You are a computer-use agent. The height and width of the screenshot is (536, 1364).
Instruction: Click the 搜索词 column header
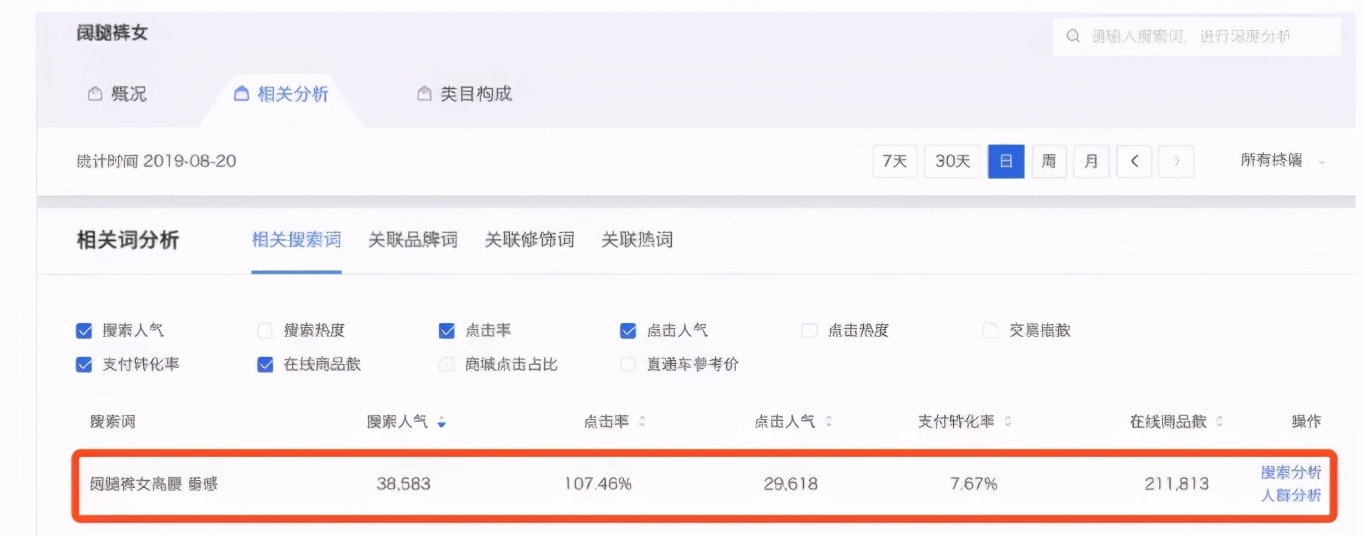click(x=113, y=422)
